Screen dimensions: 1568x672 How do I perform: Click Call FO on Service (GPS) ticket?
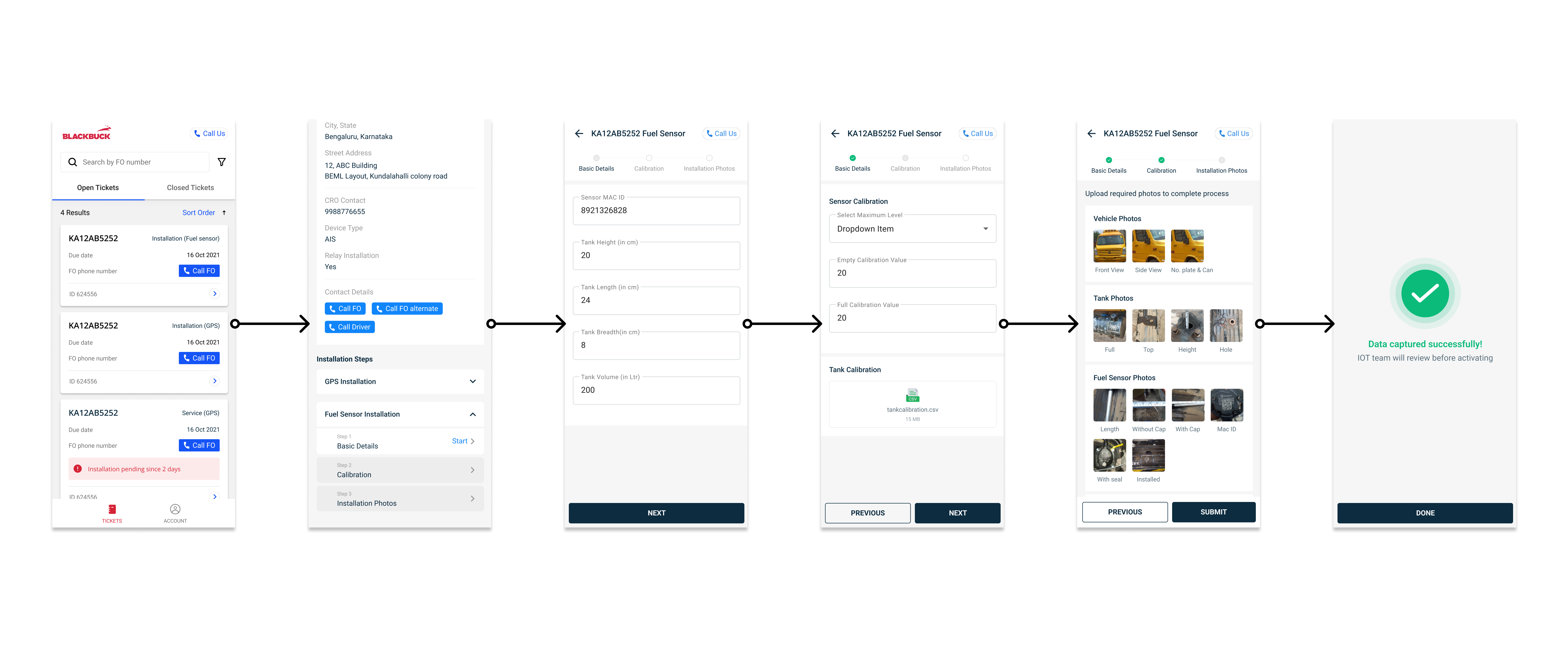click(199, 446)
